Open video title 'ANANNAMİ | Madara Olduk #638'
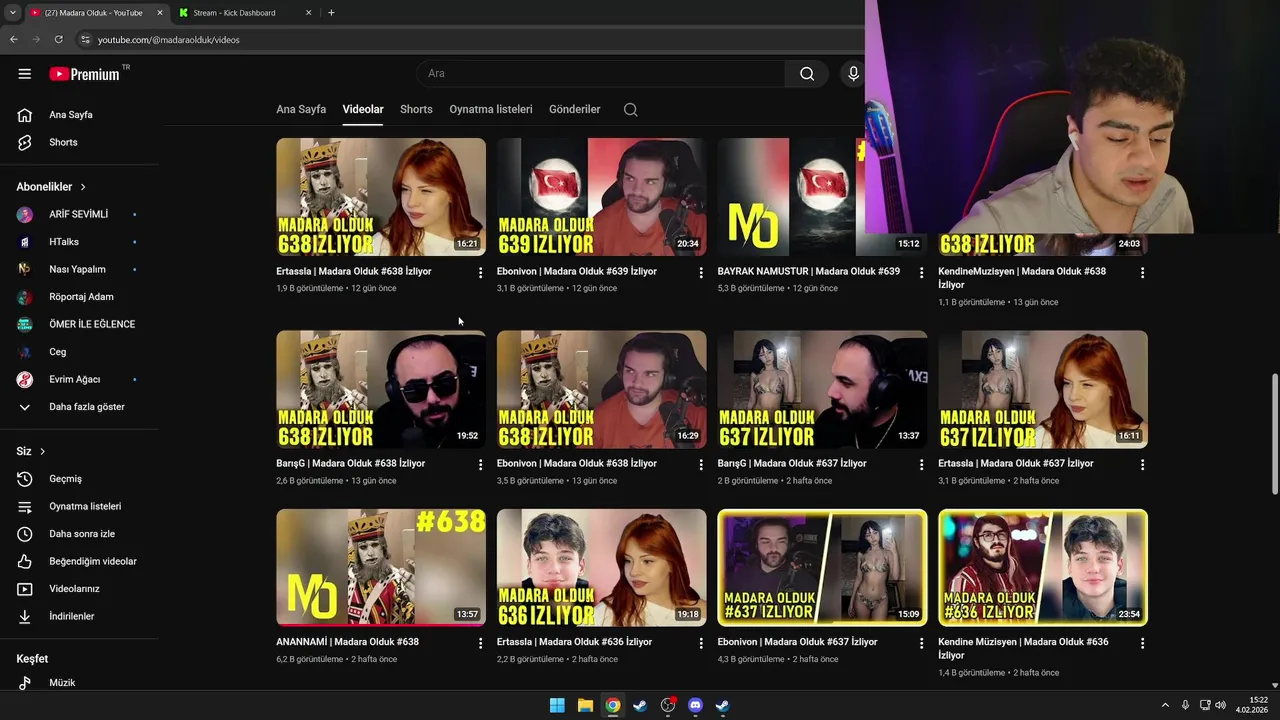 (x=347, y=642)
